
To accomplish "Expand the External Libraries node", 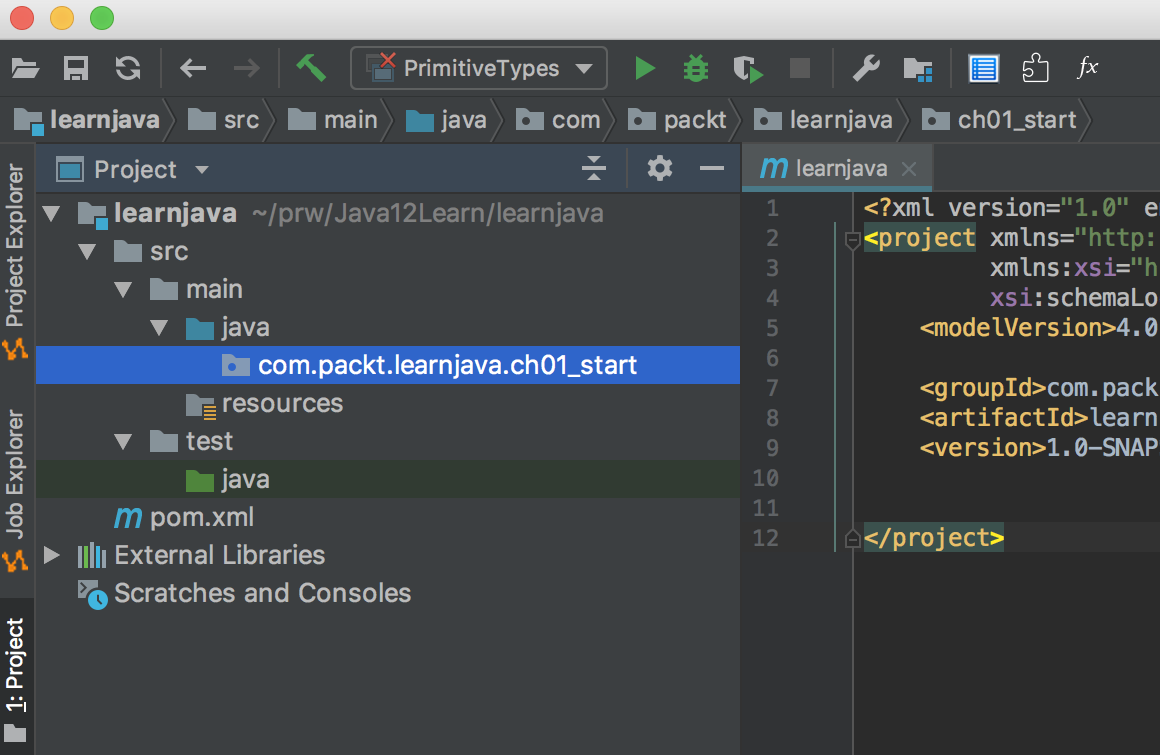I will point(51,555).
